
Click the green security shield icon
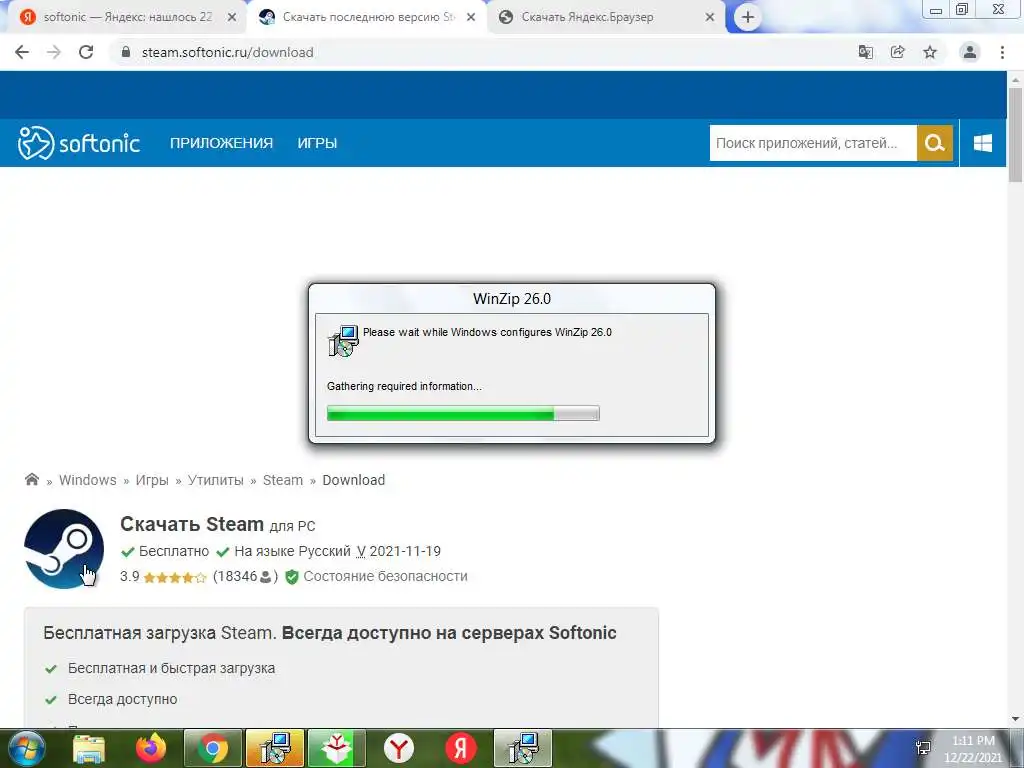click(292, 577)
